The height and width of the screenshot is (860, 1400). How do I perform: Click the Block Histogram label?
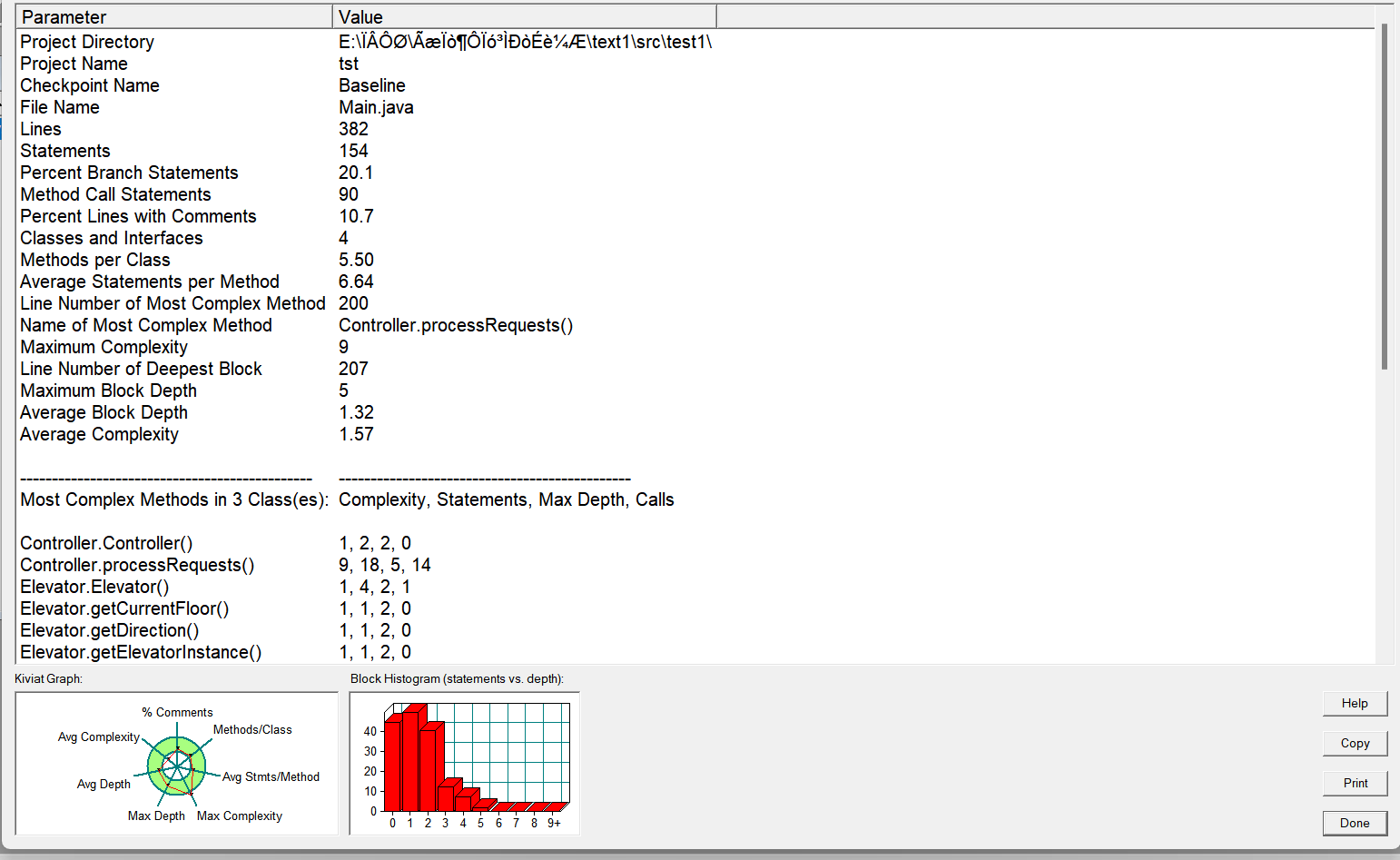tap(457, 678)
